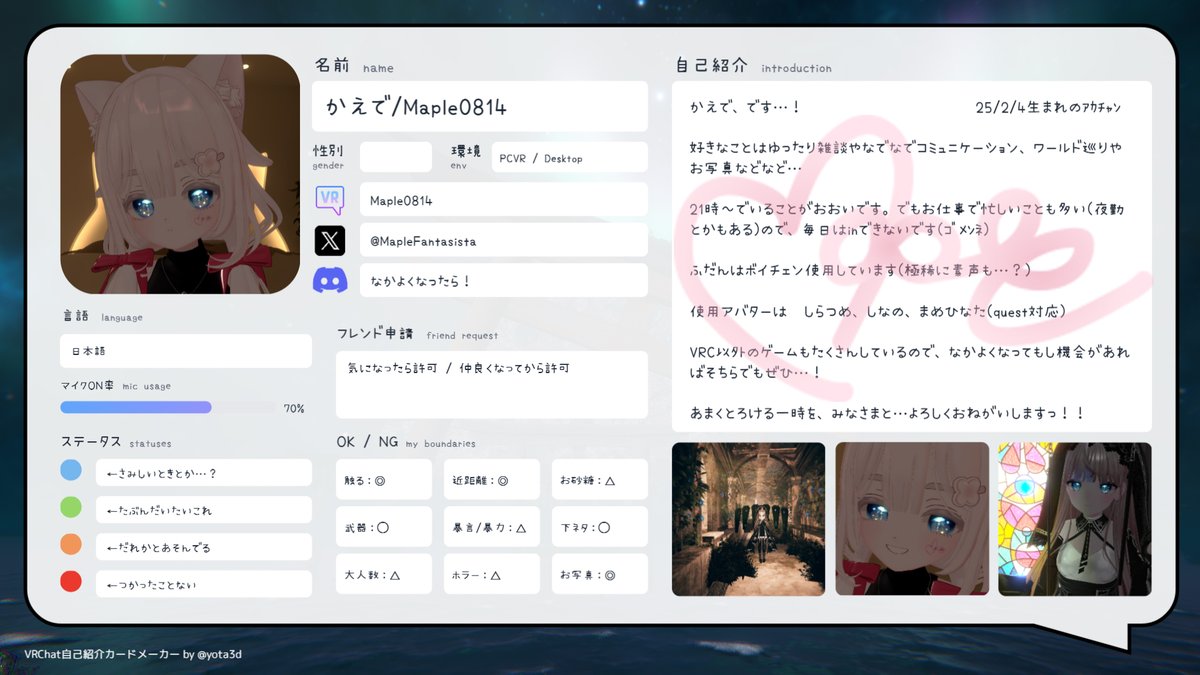The width and height of the screenshot is (1200, 675).
Task: Toggle the 触る：◎ boundary item
Action: coord(383,479)
